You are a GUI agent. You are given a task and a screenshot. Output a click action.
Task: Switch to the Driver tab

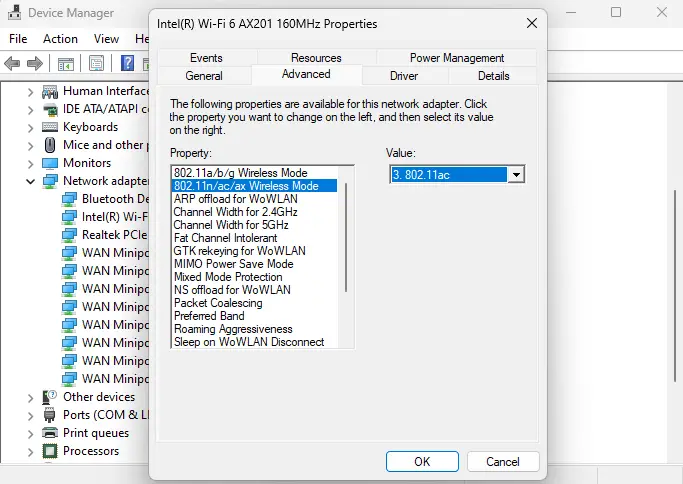click(x=404, y=76)
